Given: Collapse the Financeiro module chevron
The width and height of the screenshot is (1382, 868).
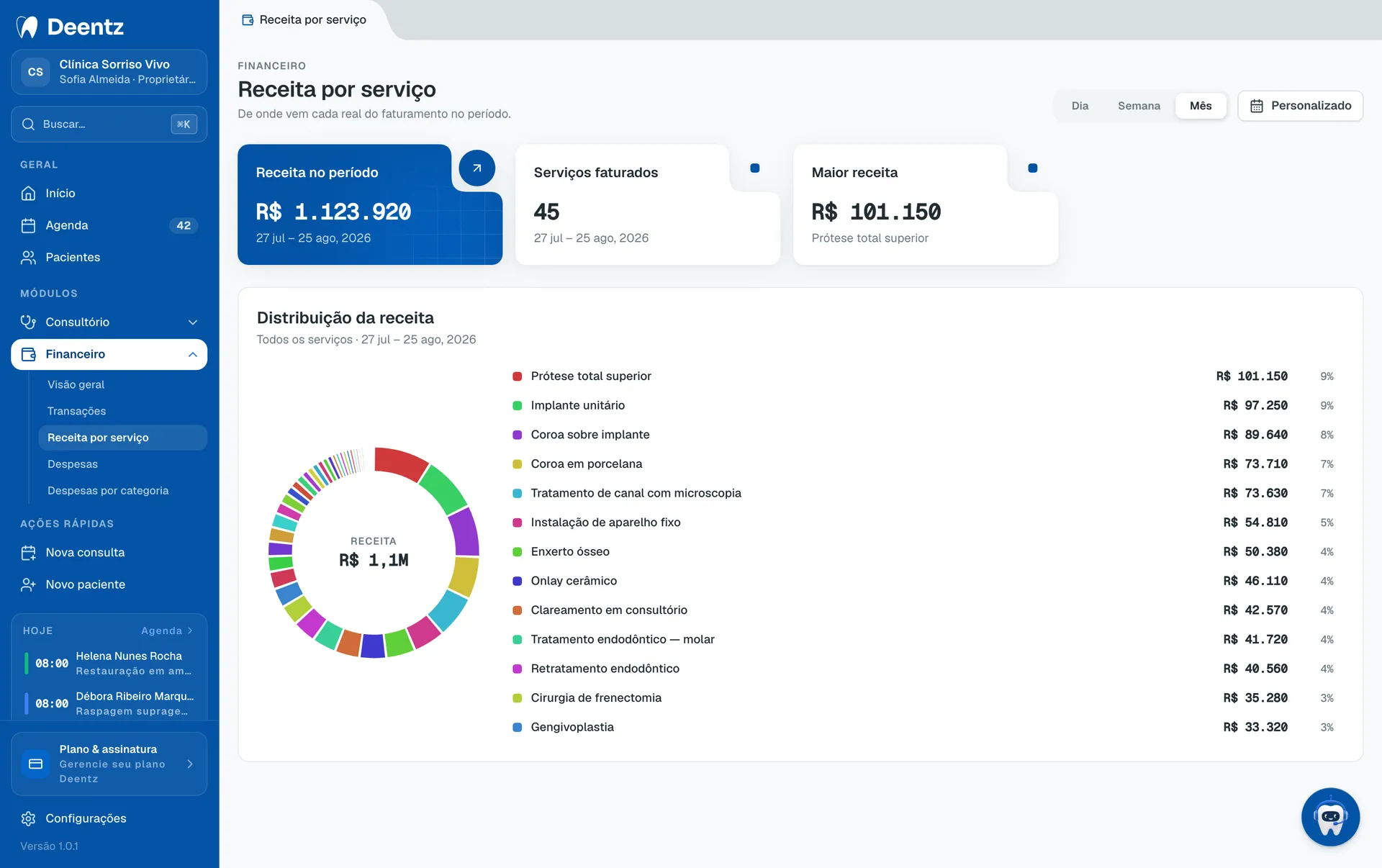Looking at the screenshot, I should pos(193,354).
